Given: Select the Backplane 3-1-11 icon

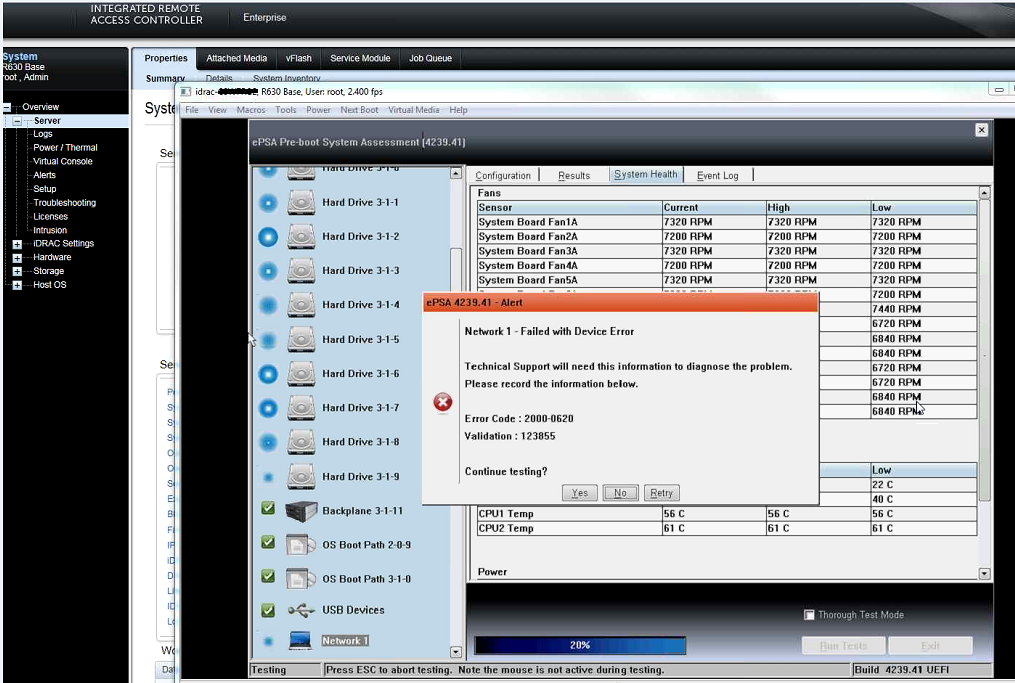Looking at the screenshot, I should coord(300,508).
